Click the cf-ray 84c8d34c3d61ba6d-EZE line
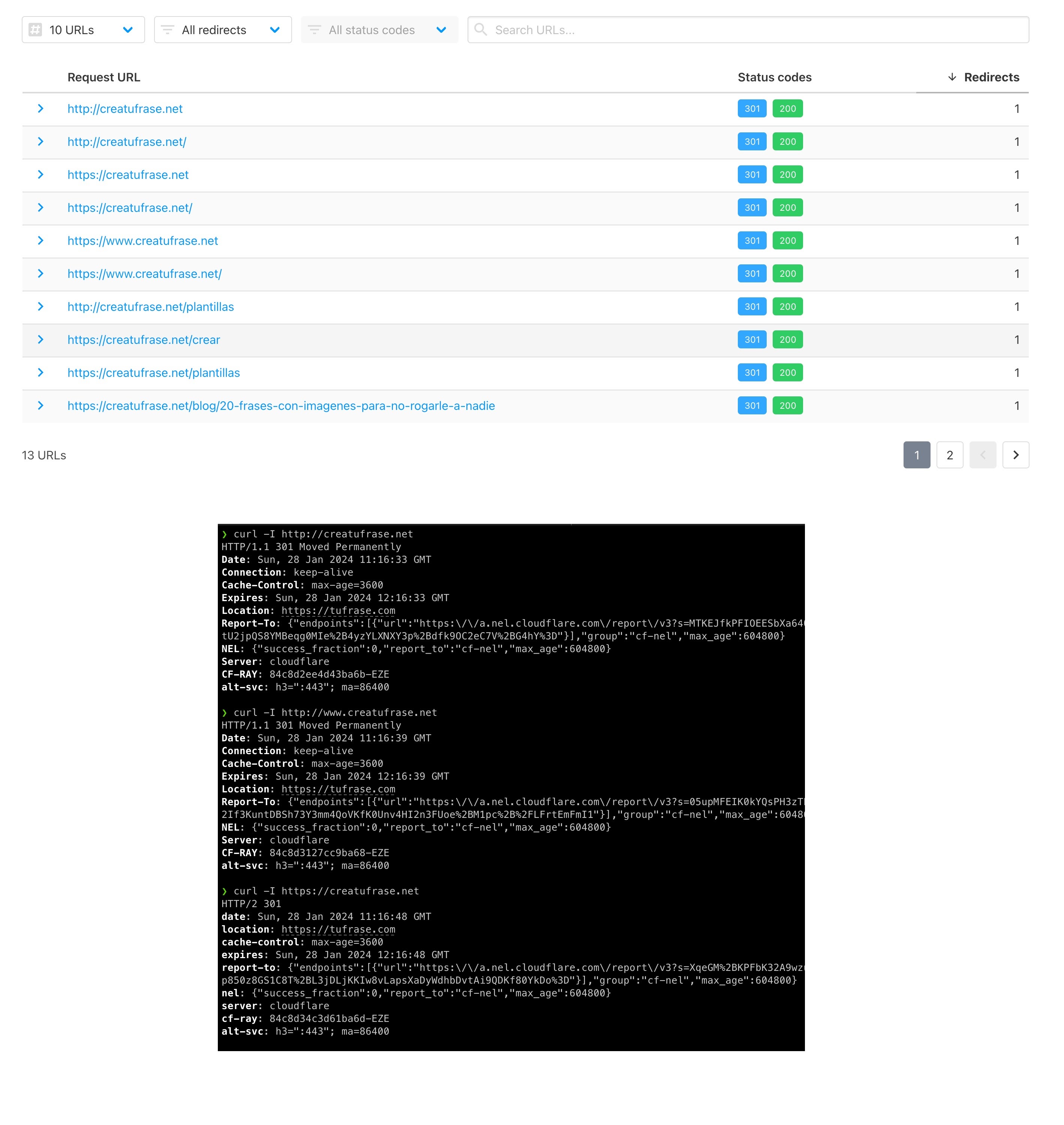1064x1125 pixels. click(305, 1018)
